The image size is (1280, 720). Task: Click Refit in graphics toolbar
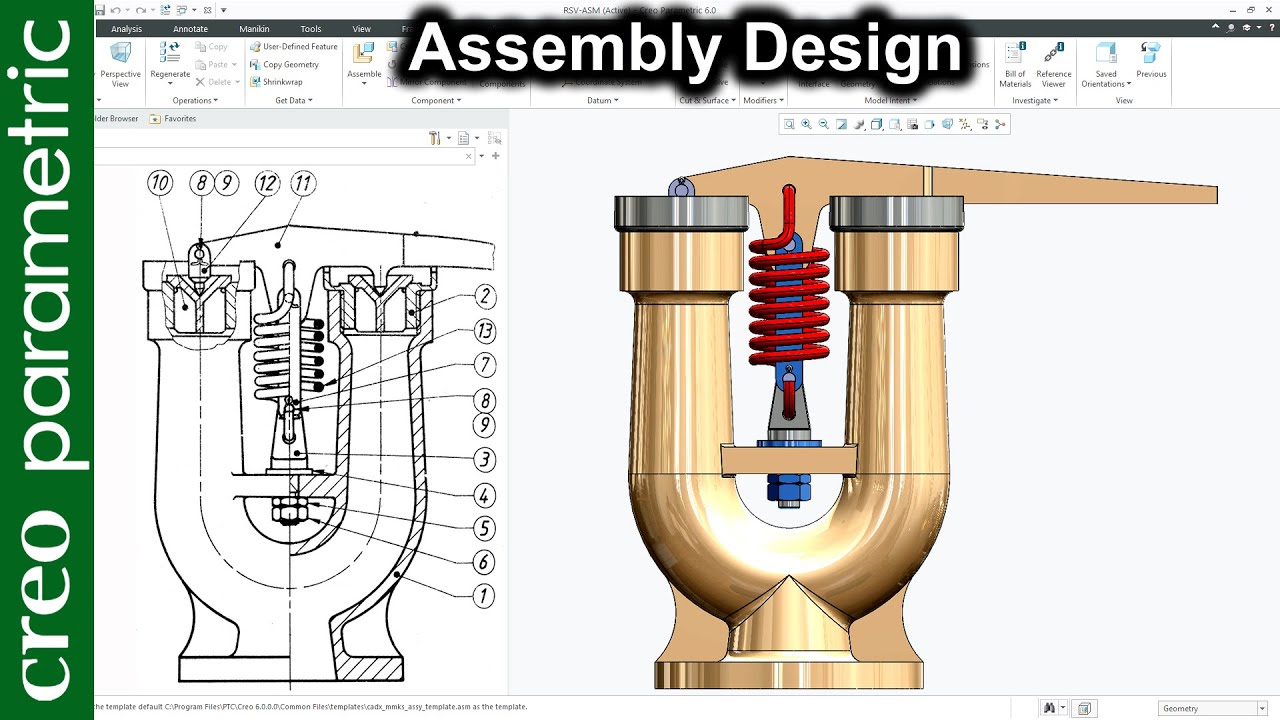coord(789,124)
